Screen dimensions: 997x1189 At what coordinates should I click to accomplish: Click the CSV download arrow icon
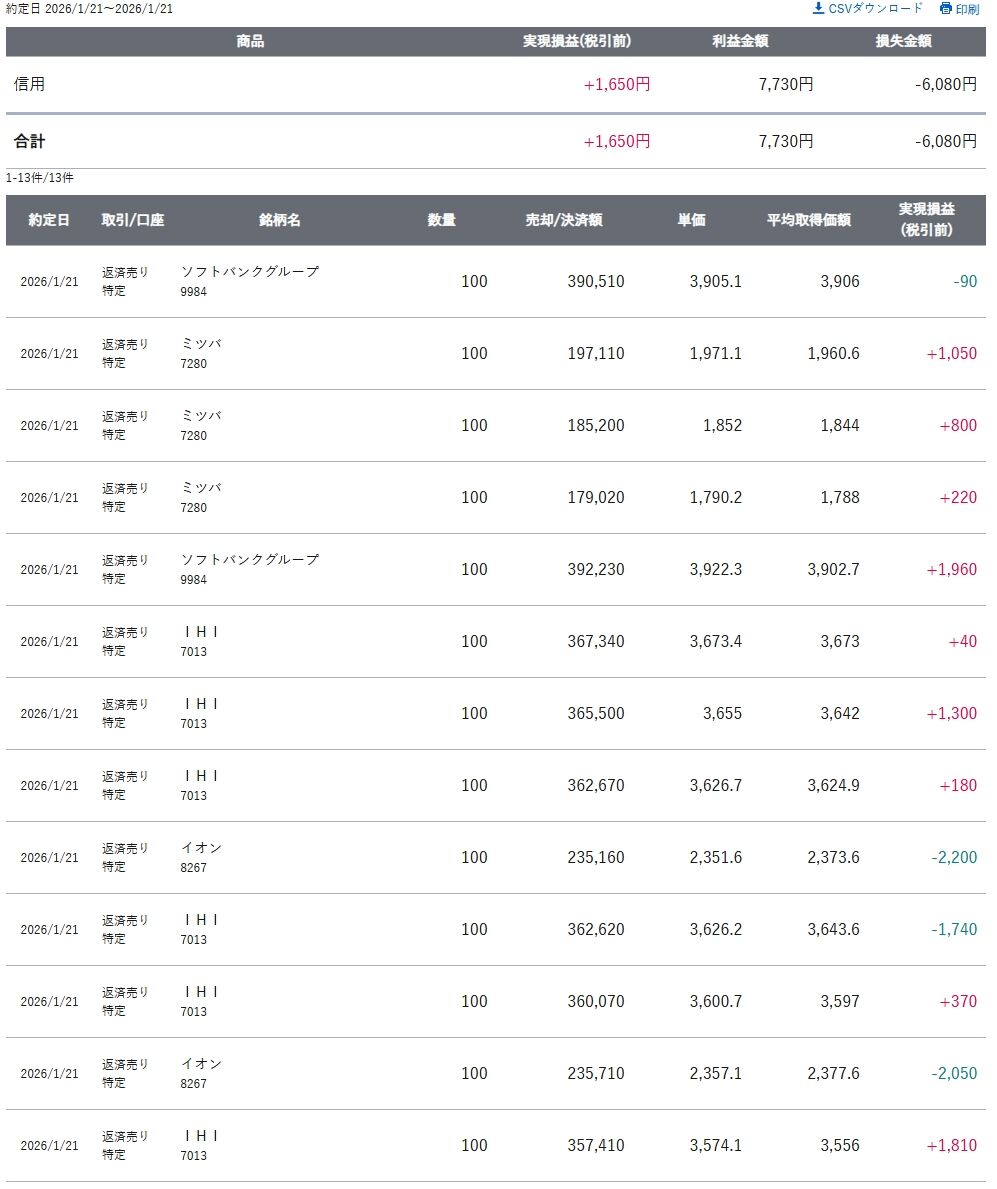(x=818, y=9)
